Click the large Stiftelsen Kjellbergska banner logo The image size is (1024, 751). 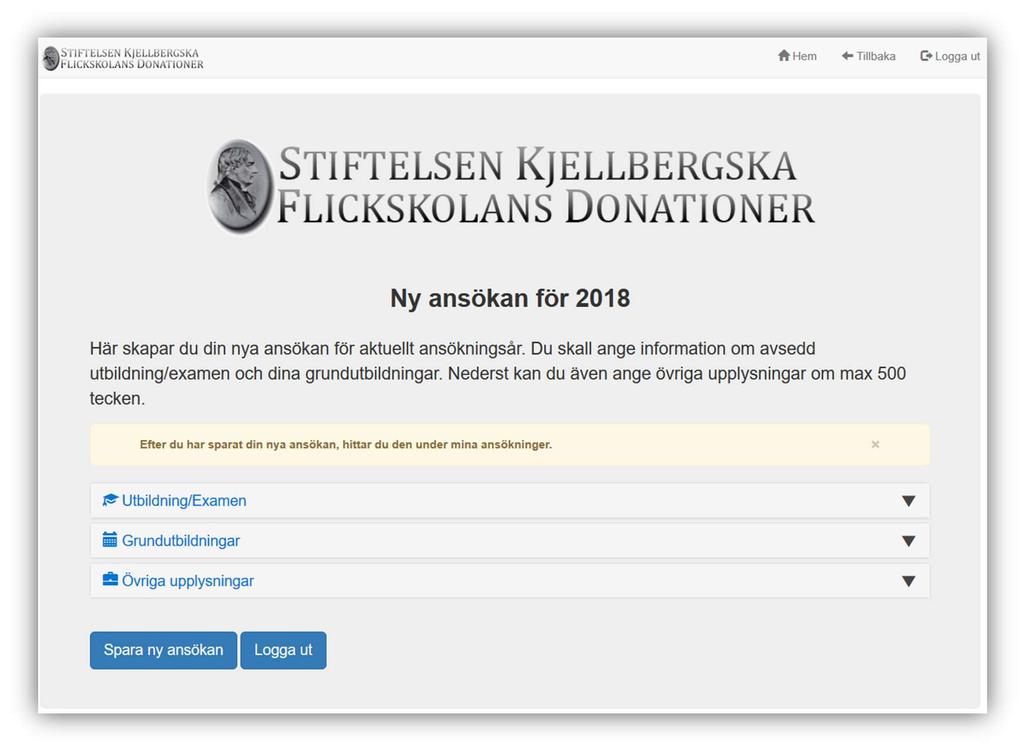(511, 186)
